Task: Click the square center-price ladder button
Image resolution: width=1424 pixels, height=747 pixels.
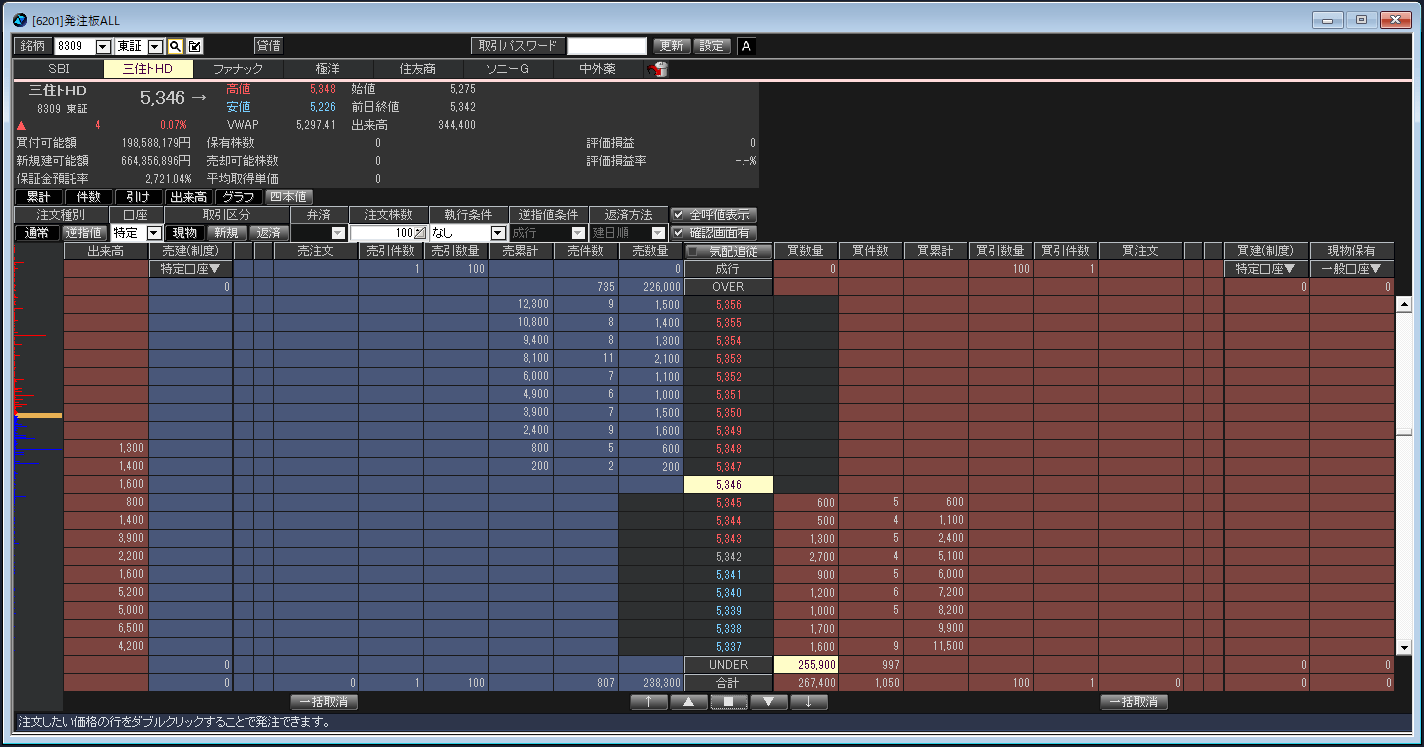Action: tap(729, 702)
